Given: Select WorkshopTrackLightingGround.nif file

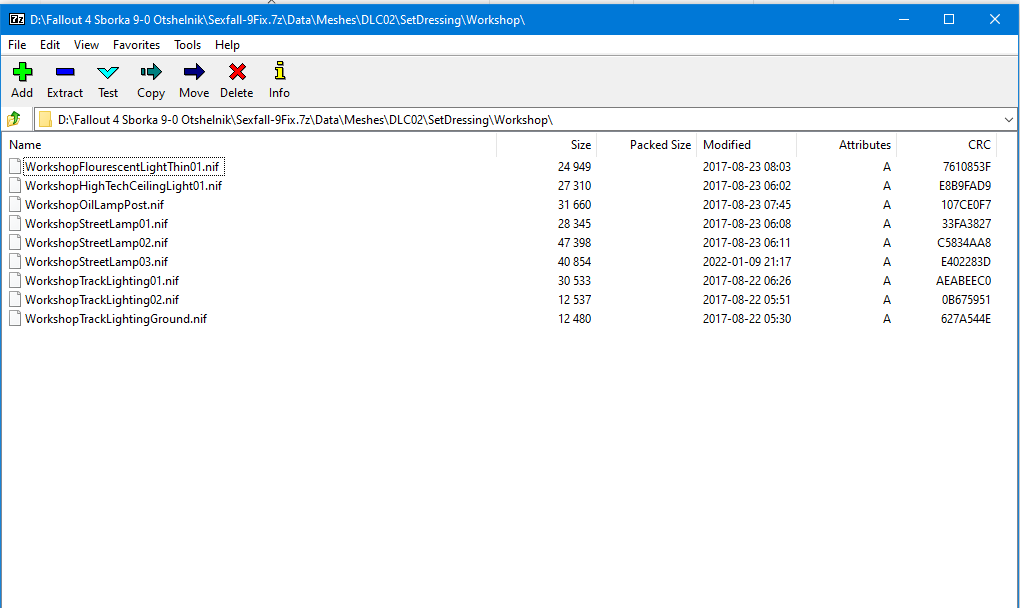Looking at the screenshot, I should pos(115,319).
